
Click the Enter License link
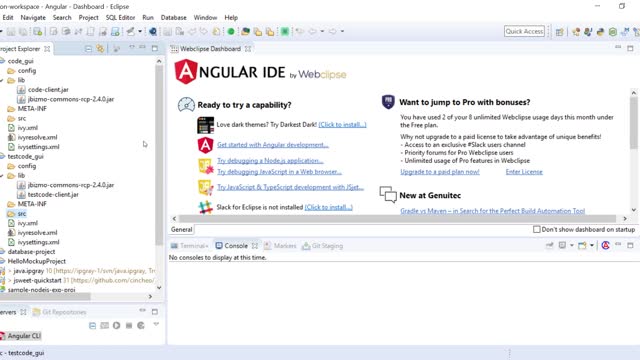click(524, 172)
